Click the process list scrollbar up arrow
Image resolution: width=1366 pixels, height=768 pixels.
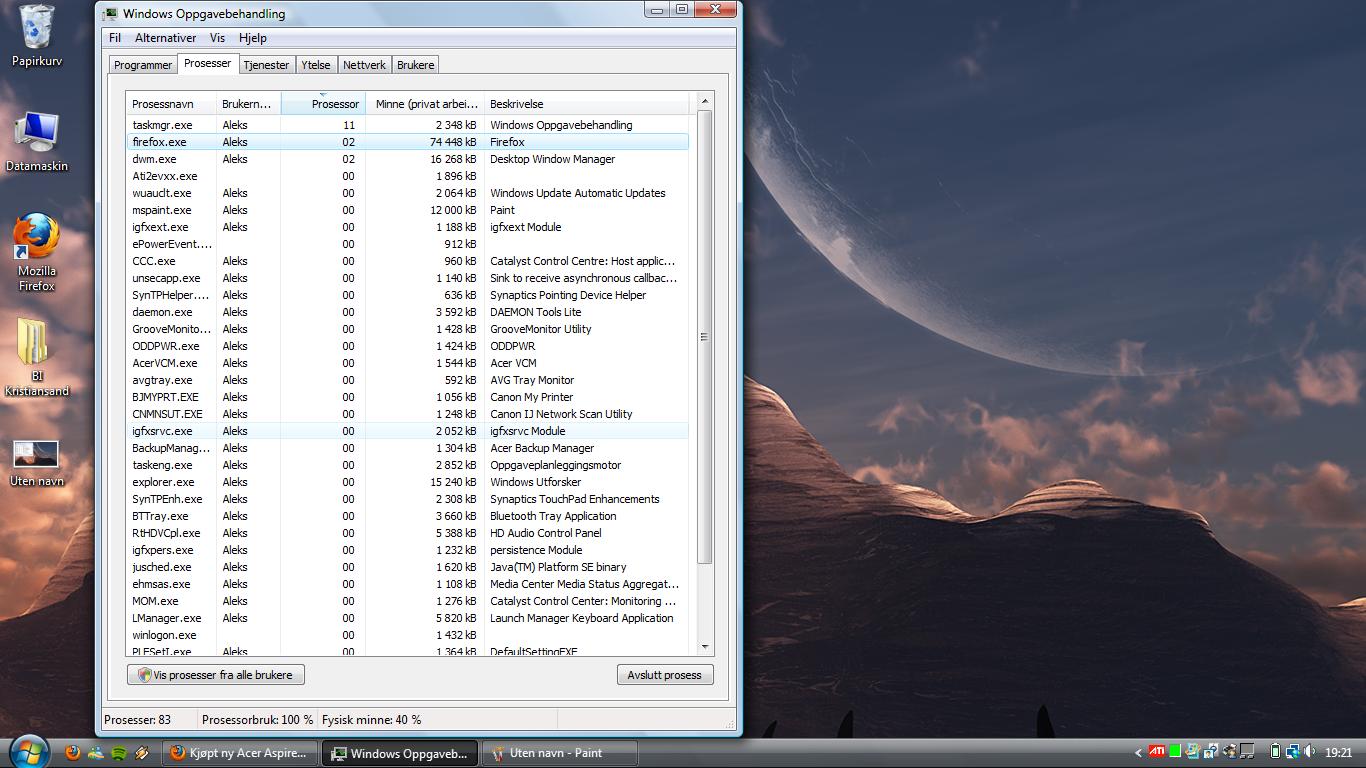coord(705,101)
